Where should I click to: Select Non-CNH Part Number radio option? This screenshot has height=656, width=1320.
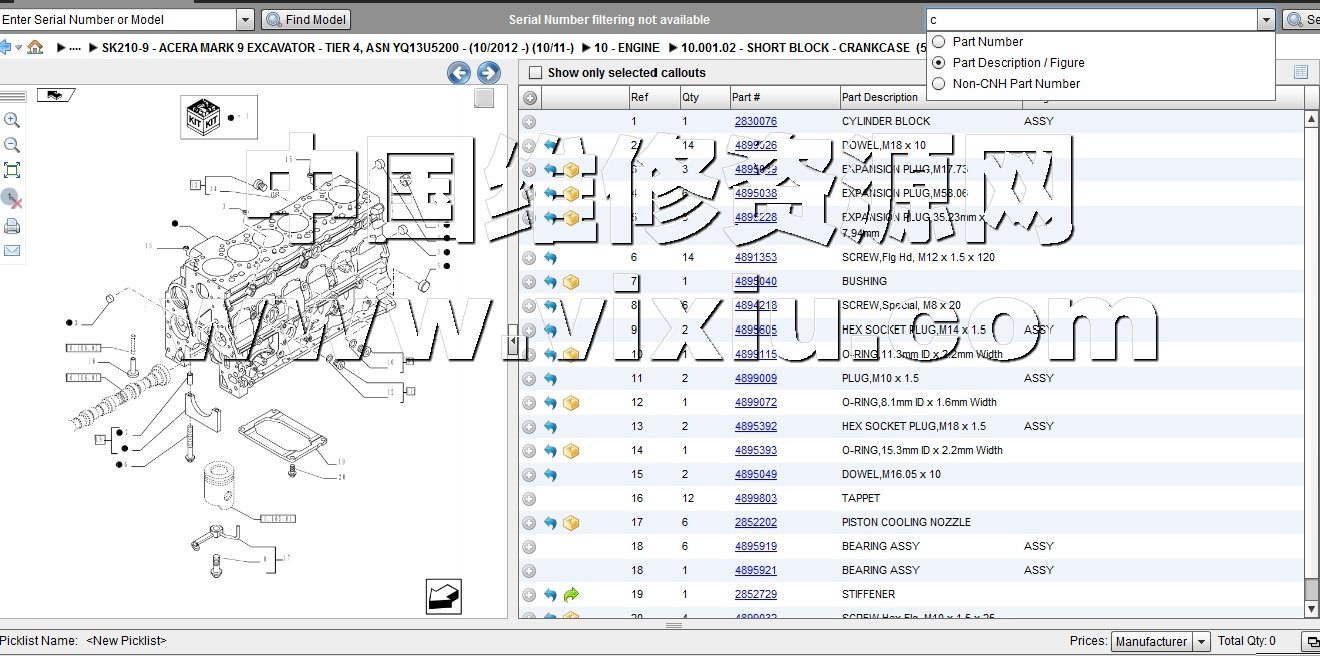pyautogui.click(x=938, y=84)
